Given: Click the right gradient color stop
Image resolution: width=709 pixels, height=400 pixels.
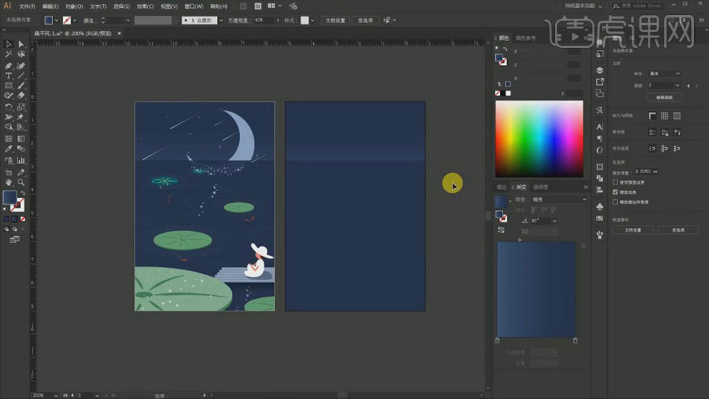Looking at the screenshot, I should point(575,340).
